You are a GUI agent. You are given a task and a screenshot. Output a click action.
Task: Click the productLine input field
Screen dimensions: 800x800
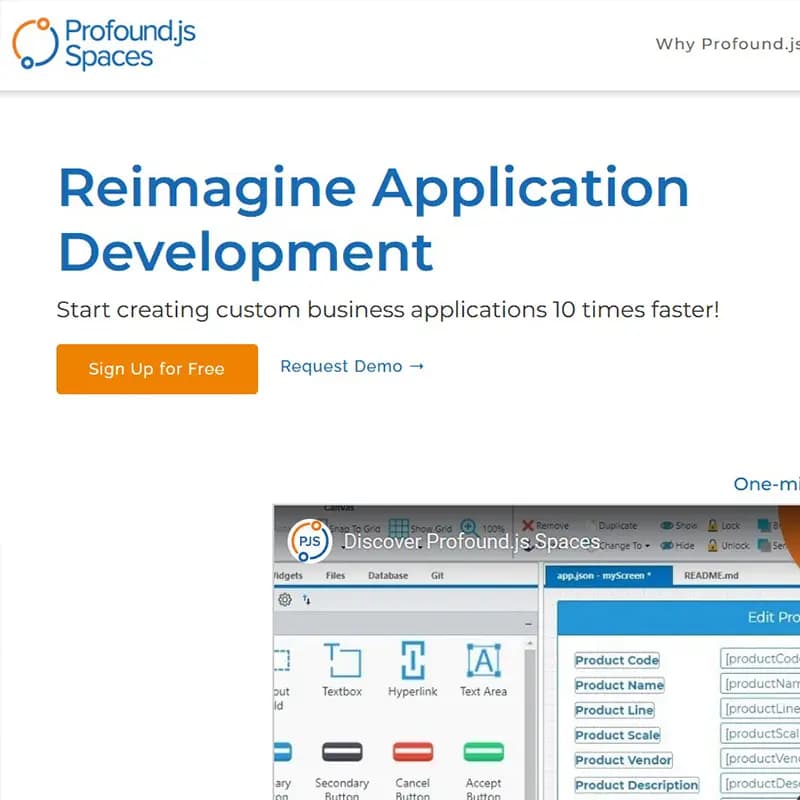pos(760,709)
